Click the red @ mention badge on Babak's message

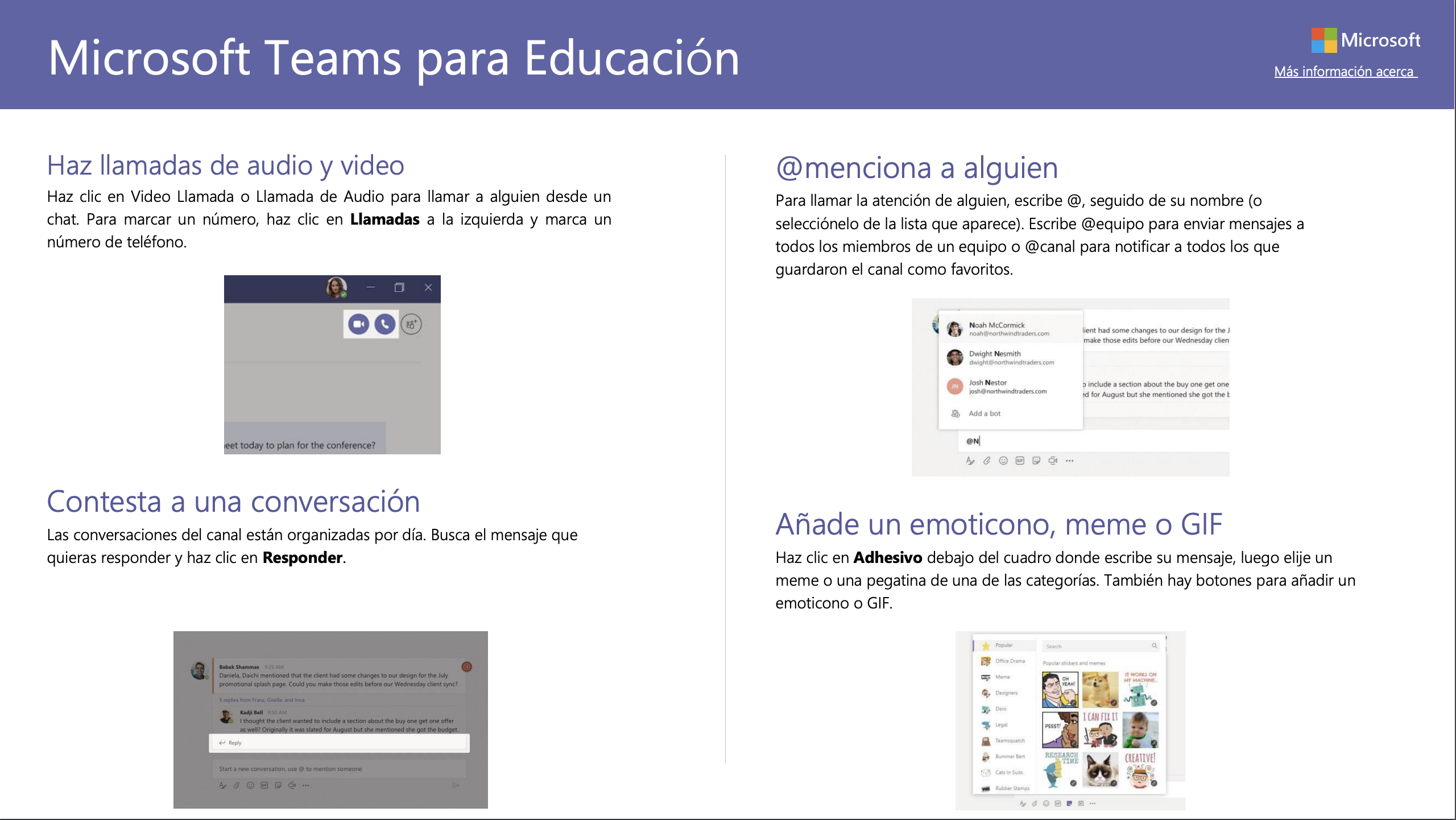click(x=466, y=666)
